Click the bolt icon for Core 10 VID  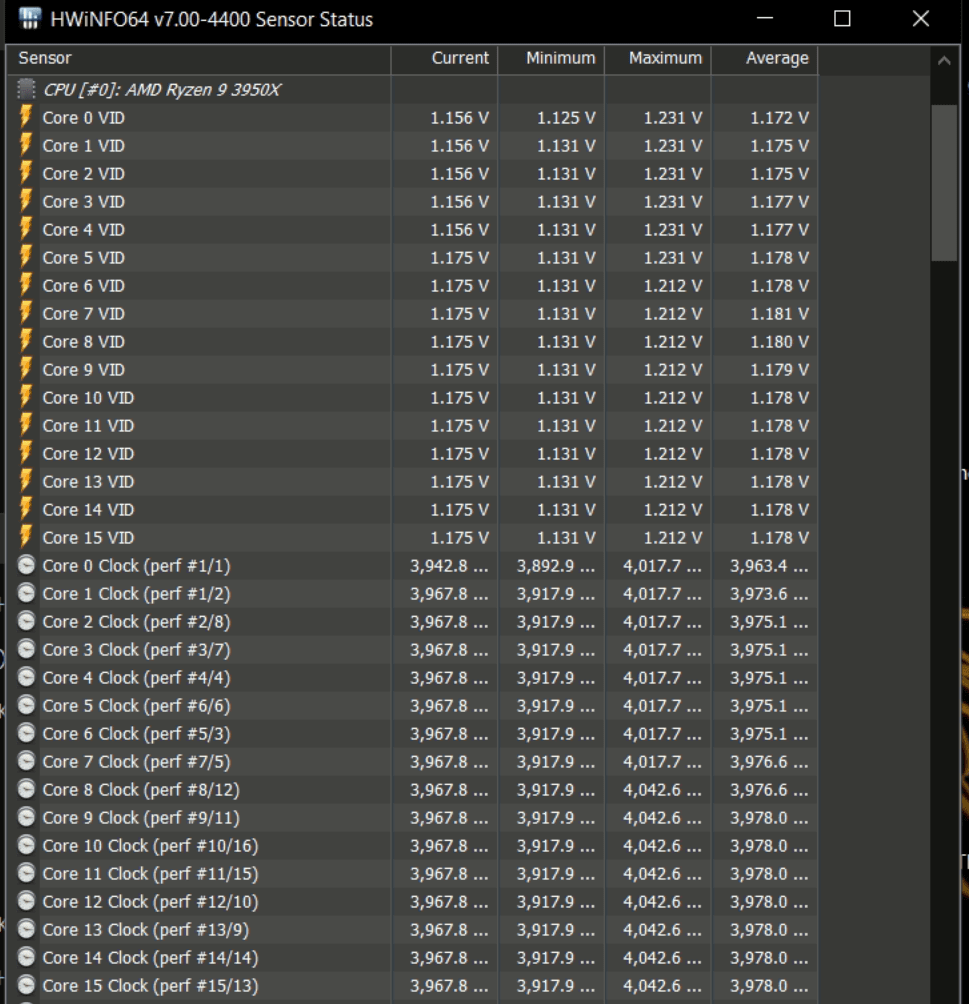26,398
